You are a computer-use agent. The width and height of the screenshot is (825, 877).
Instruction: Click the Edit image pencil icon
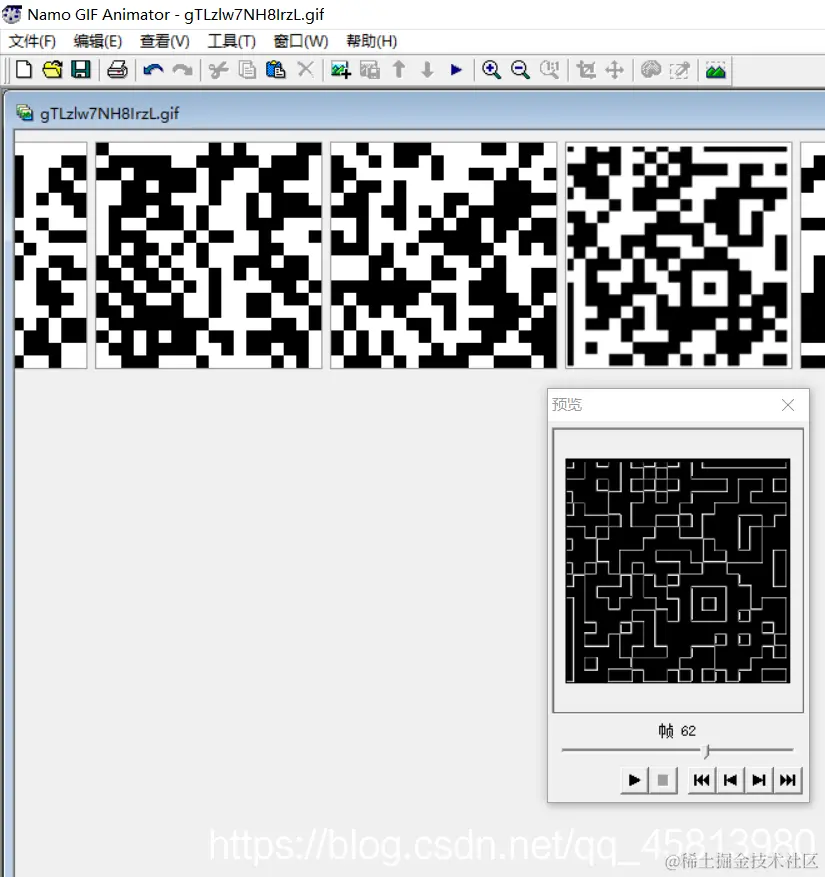point(680,70)
